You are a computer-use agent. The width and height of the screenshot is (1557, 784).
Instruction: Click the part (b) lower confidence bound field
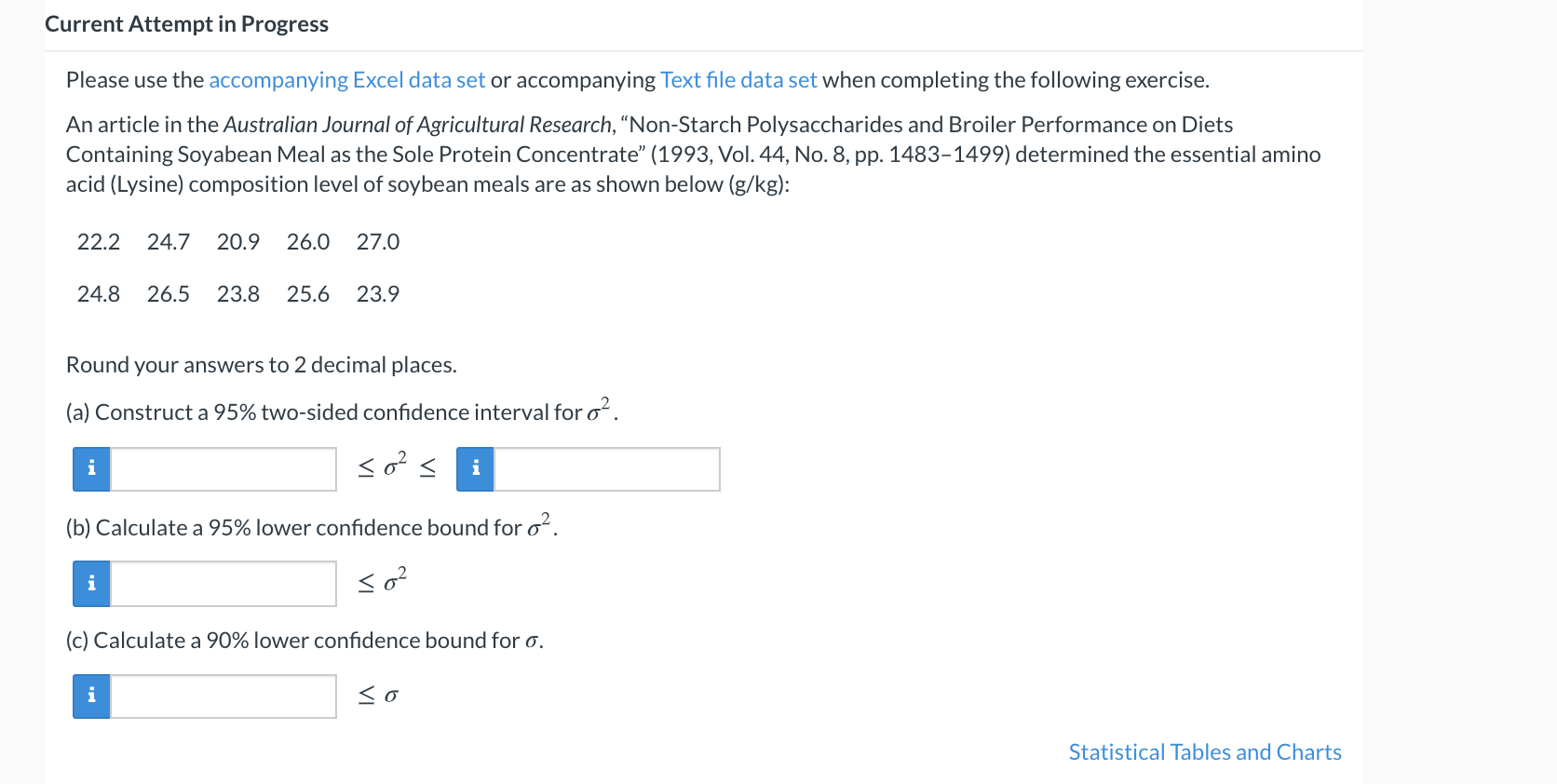click(x=223, y=584)
